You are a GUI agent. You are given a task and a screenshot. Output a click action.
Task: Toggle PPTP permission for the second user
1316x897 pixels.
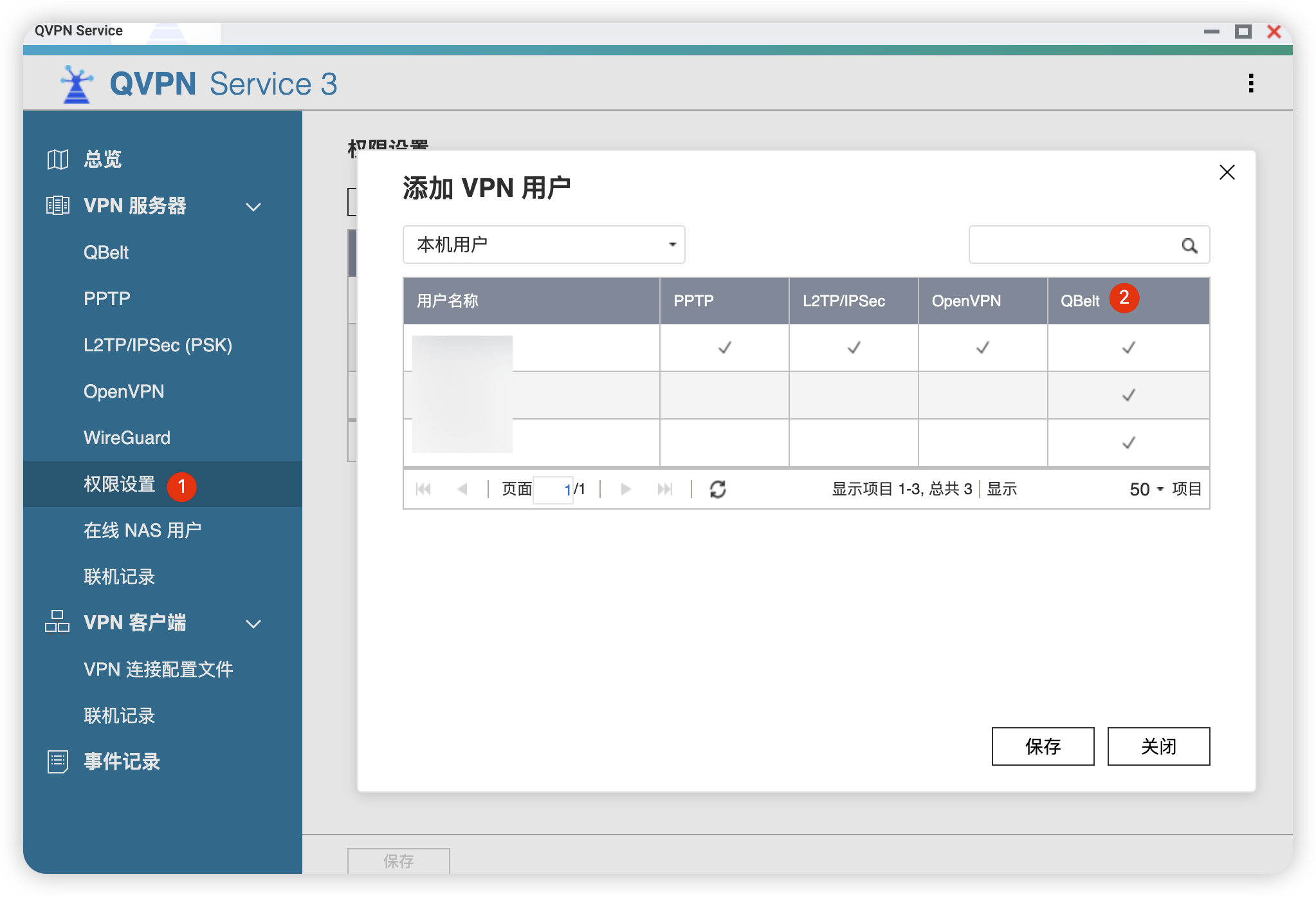click(x=725, y=395)
